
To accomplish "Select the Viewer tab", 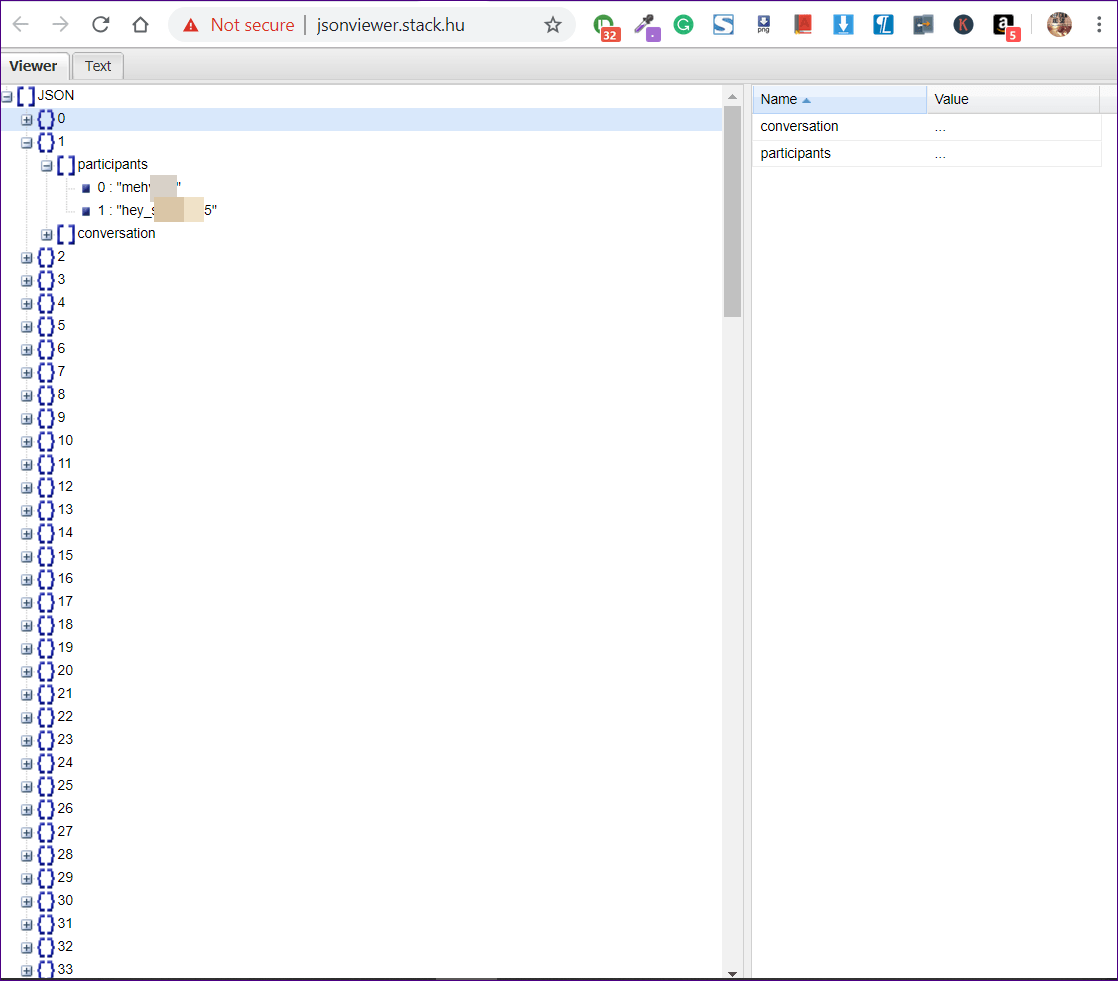I will [34, 66].
